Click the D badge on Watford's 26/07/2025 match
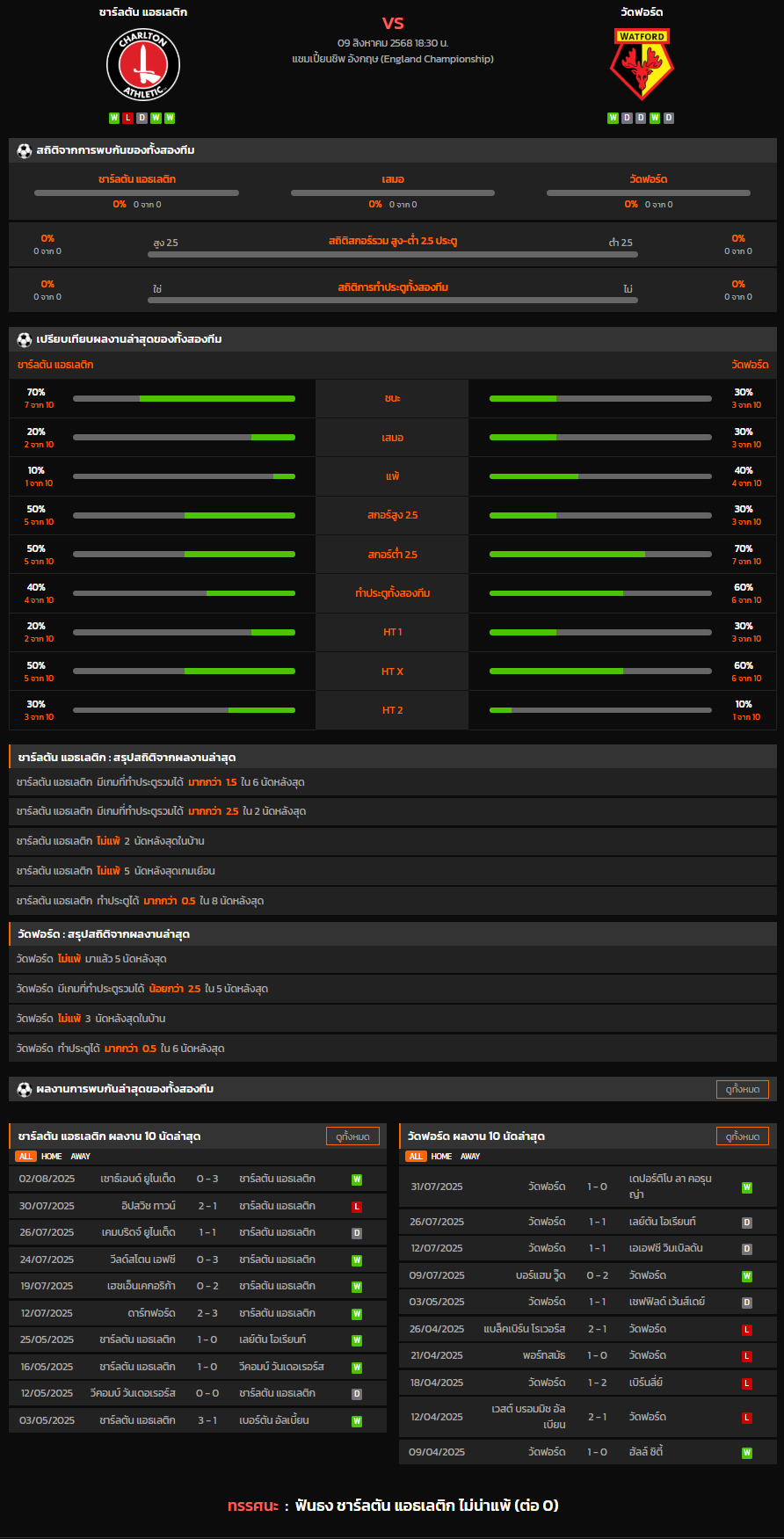 (x=747, y=1223)
